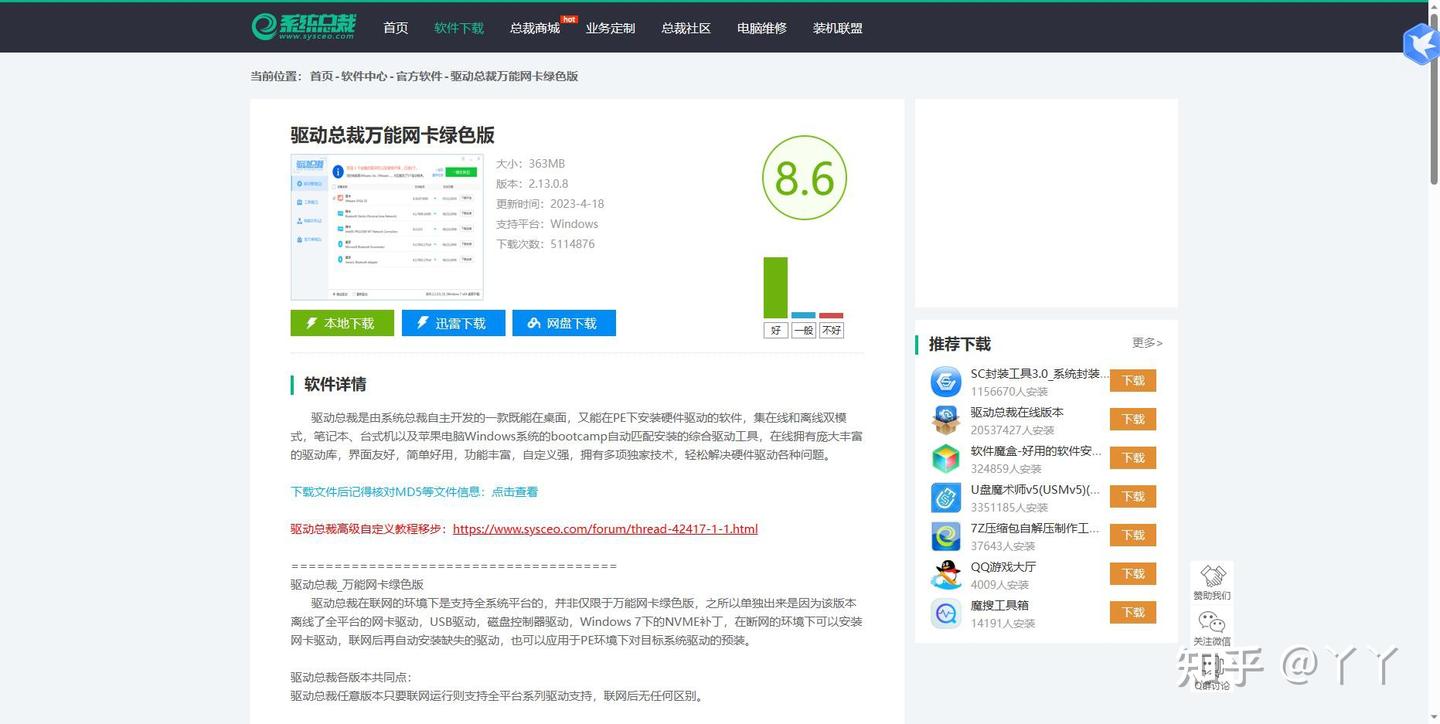
Task: Open the 魔搜工具箱 title link
Action: click(x=1000, y=605)
